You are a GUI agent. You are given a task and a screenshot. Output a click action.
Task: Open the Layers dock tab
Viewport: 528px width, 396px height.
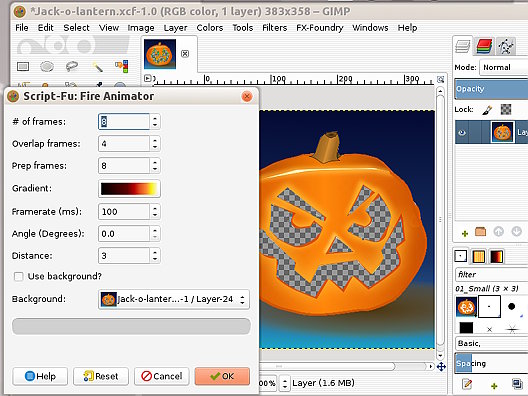(462, 46)
